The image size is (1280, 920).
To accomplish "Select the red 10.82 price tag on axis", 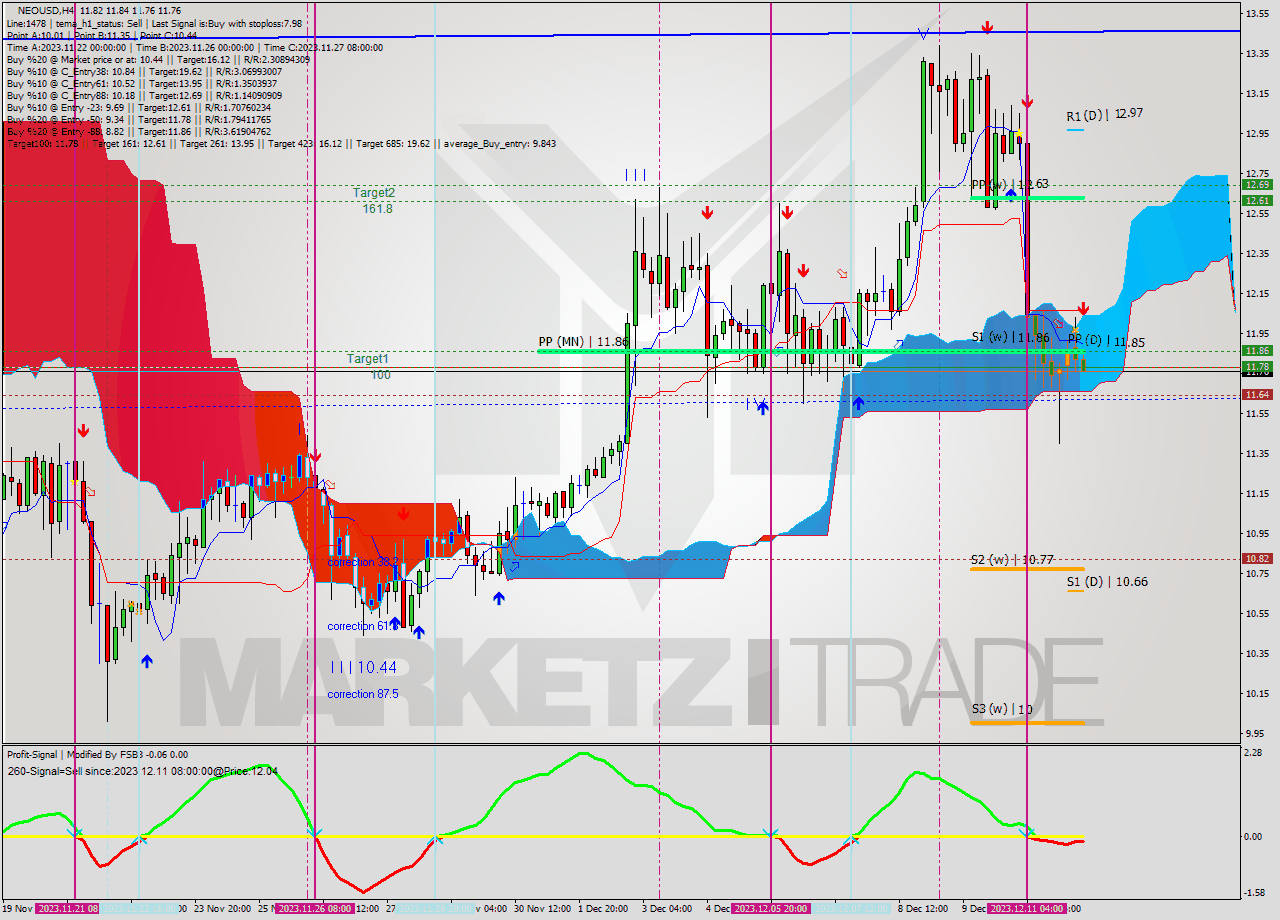I will tap(1257, 559).
